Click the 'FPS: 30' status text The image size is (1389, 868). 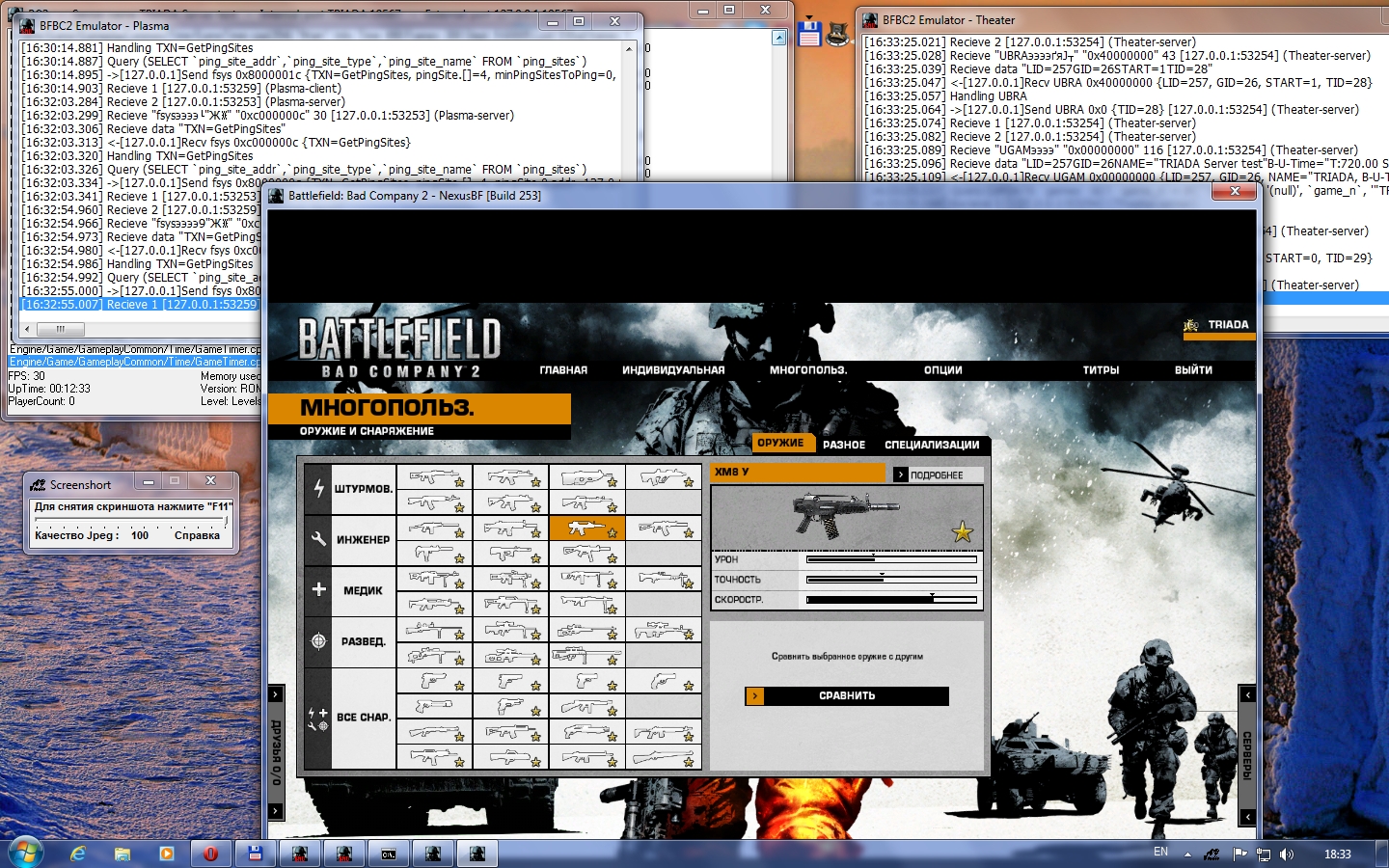[x=26, y=376]
